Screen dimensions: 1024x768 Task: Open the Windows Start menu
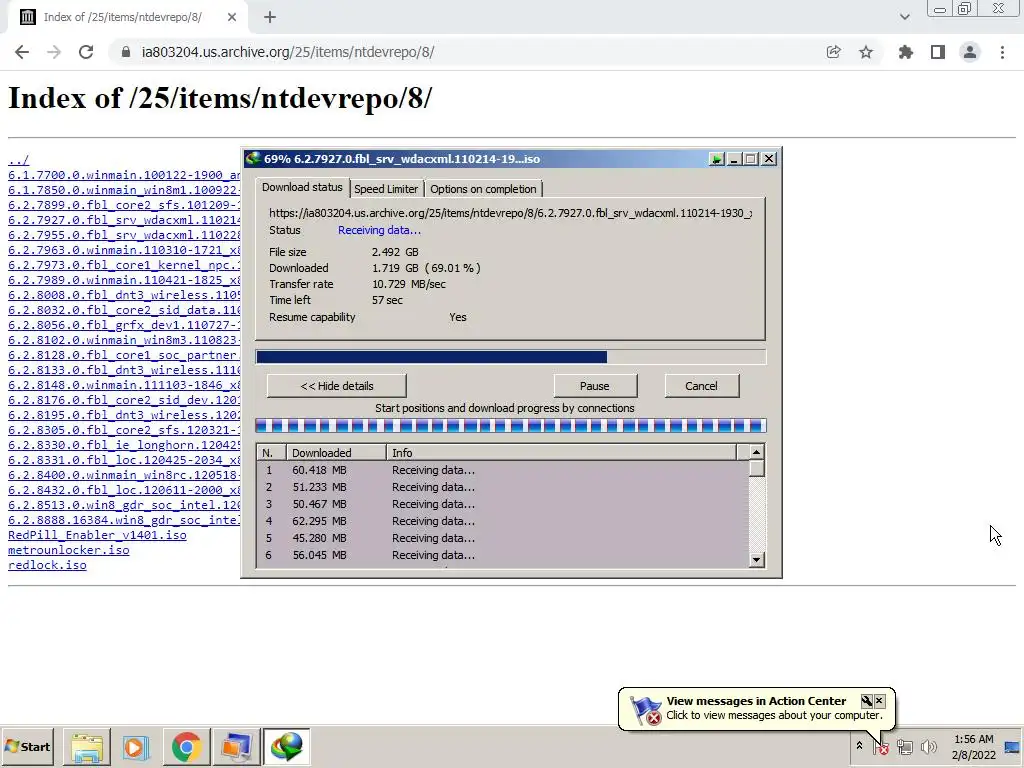click(x=27, y=746)
